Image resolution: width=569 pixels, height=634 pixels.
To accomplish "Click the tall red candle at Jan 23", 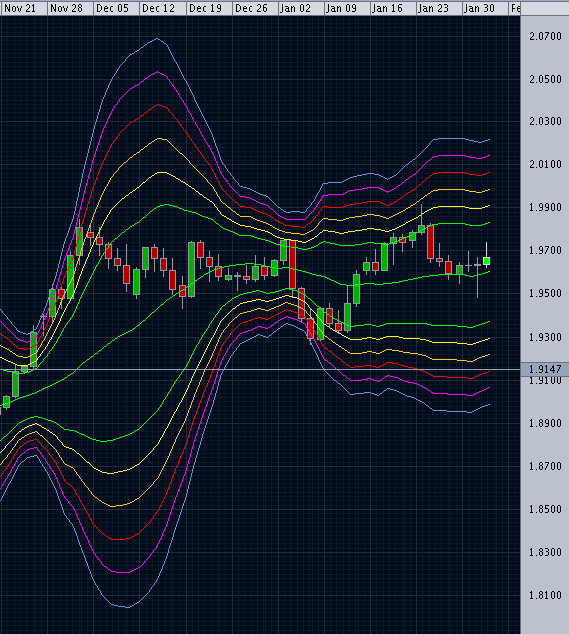I will coord(430,242).
